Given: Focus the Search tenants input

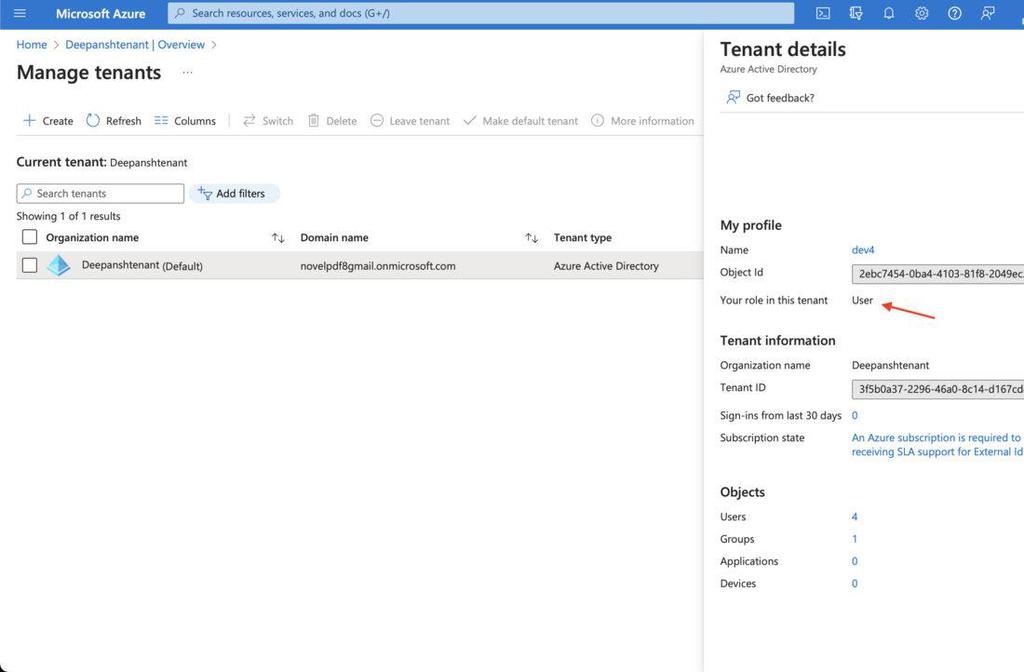Looking at the screenshot, I should click(x=101, y=193).
